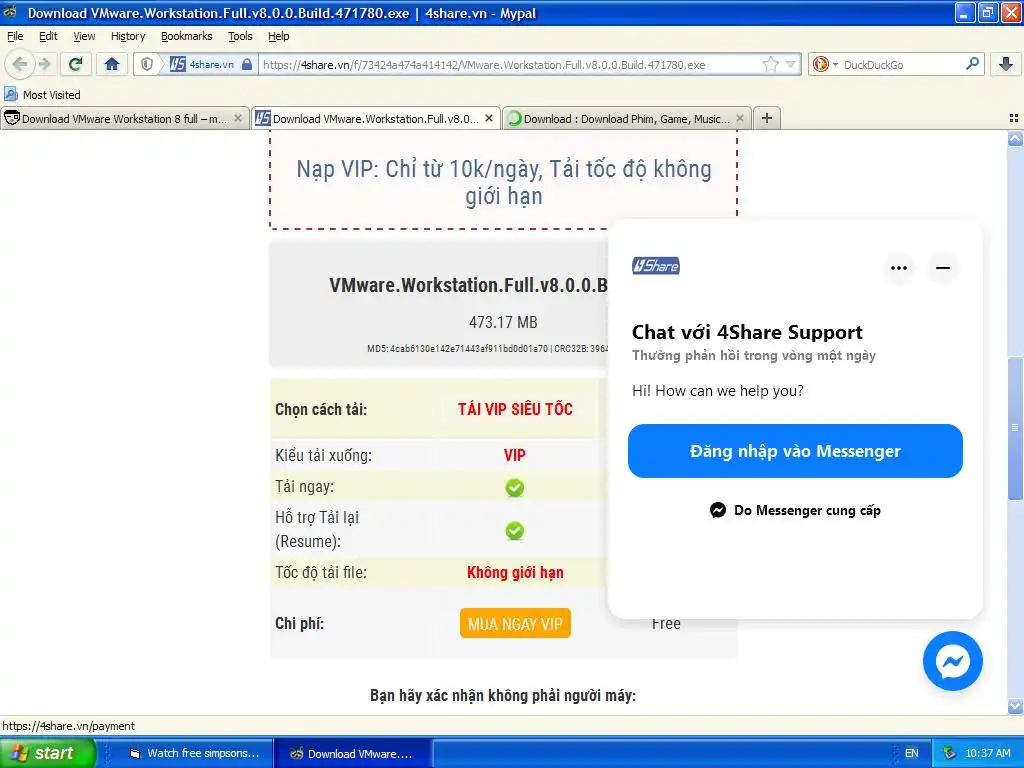Viewport: 1024px width, 768px height.
Task: Open the Tools menu
Action: [240, 37]
